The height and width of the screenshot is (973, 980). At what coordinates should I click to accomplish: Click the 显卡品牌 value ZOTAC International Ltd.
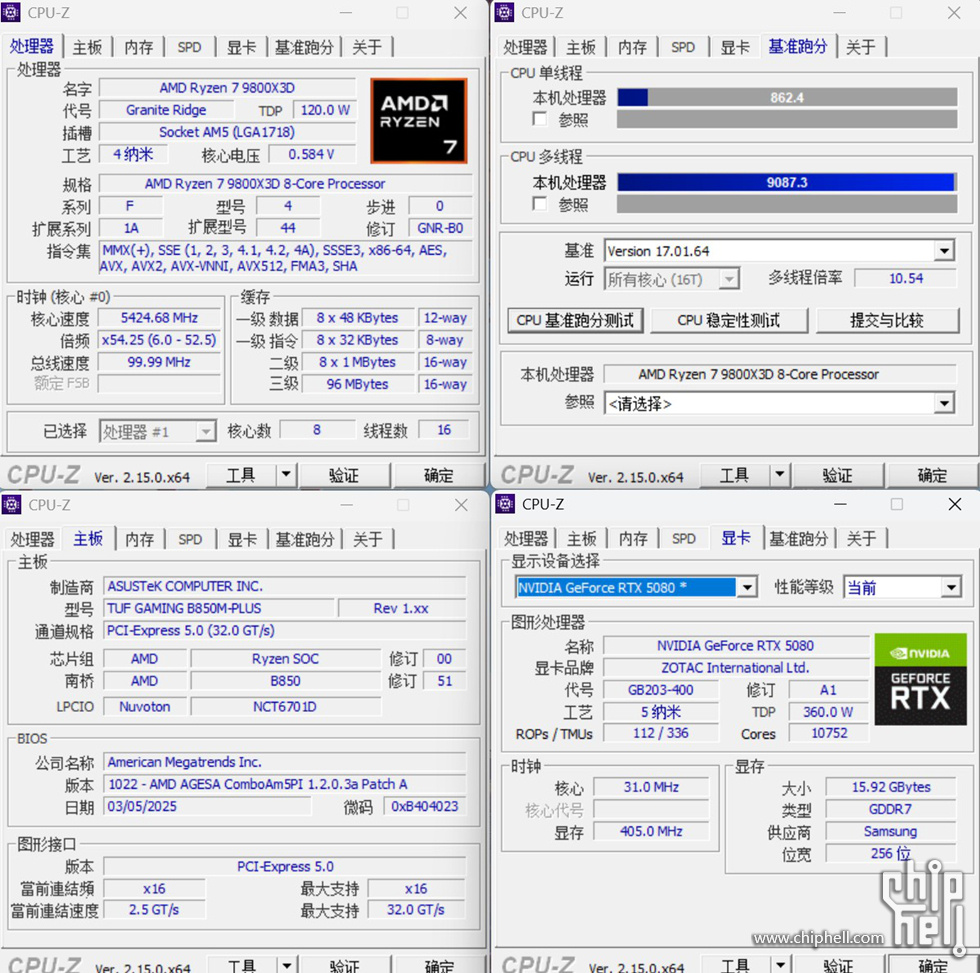pyautogui.click(x=736, y=668)
